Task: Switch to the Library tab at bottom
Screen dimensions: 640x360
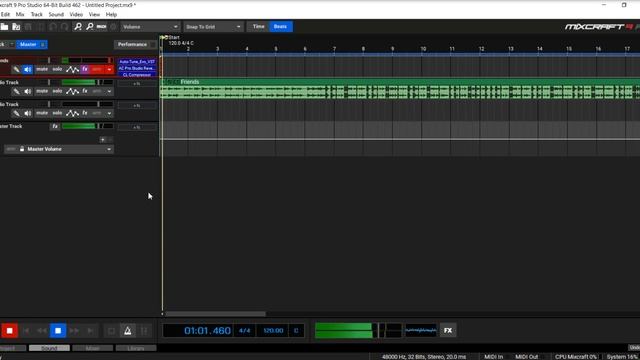Action: [136, 348]
